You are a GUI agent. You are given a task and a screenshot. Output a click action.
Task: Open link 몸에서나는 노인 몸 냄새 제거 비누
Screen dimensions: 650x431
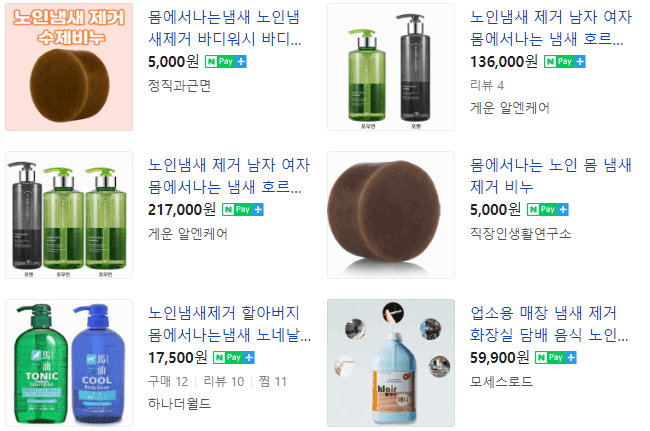point(551,176)
